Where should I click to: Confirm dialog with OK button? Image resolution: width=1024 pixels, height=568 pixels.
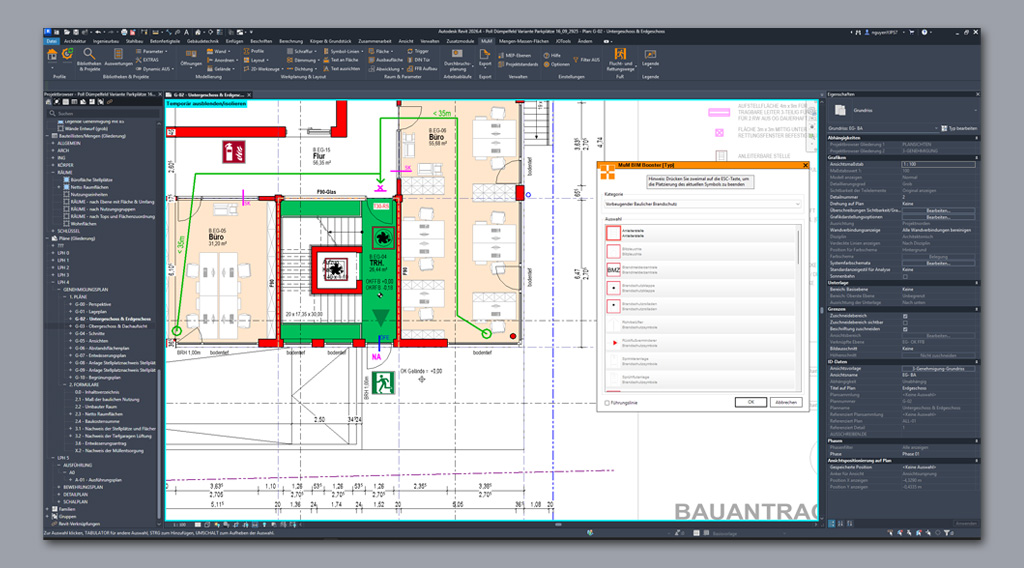[750, 402]
